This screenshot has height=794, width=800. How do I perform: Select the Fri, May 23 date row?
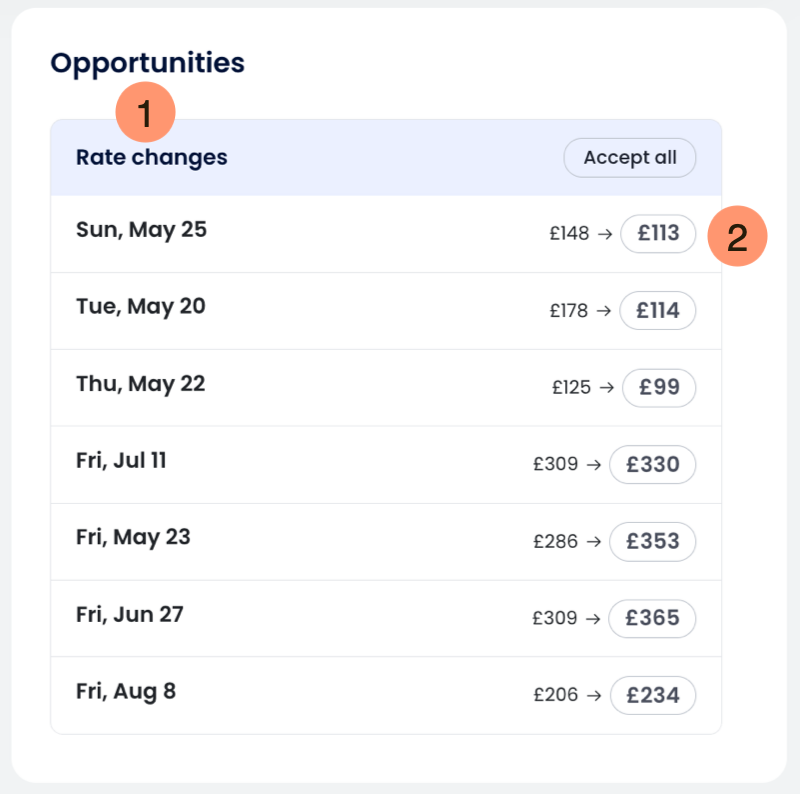tap(133, 538)
